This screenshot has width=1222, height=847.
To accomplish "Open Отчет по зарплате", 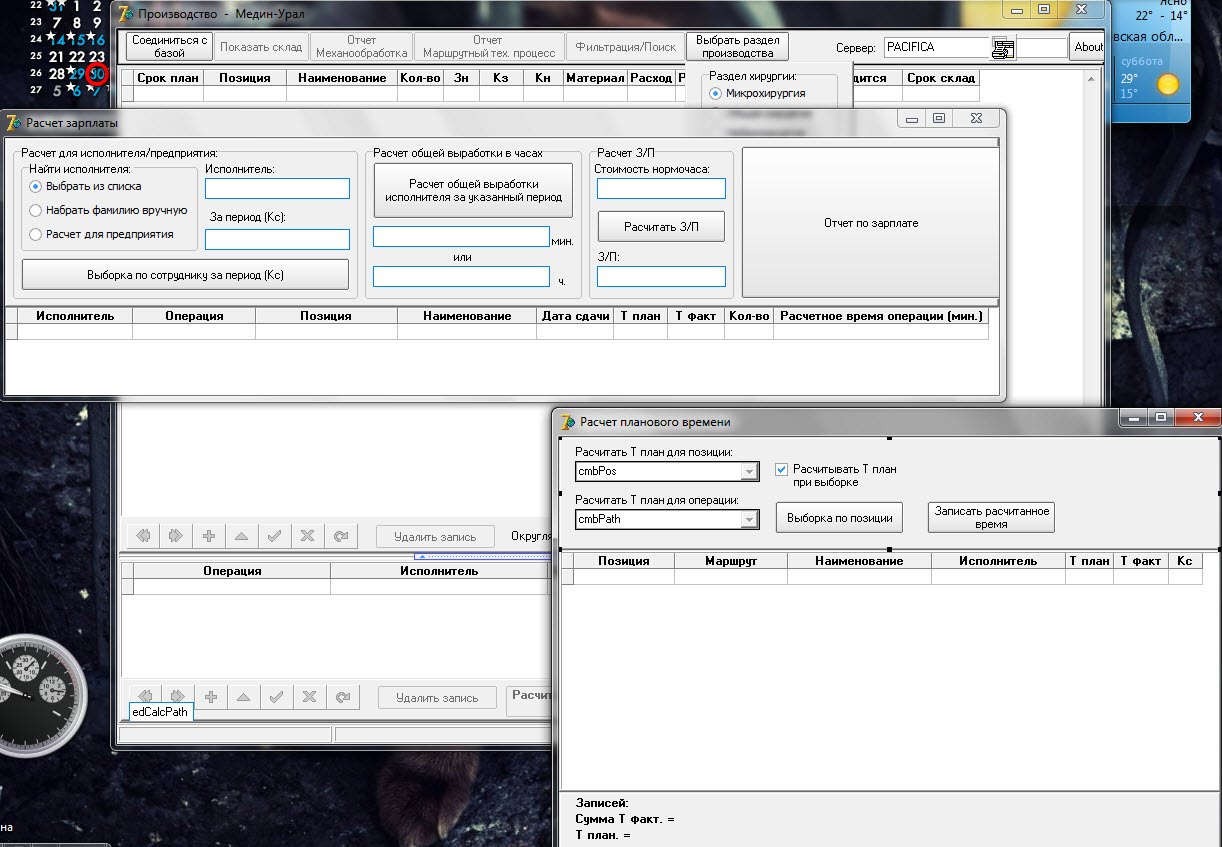I will (870, 223).
